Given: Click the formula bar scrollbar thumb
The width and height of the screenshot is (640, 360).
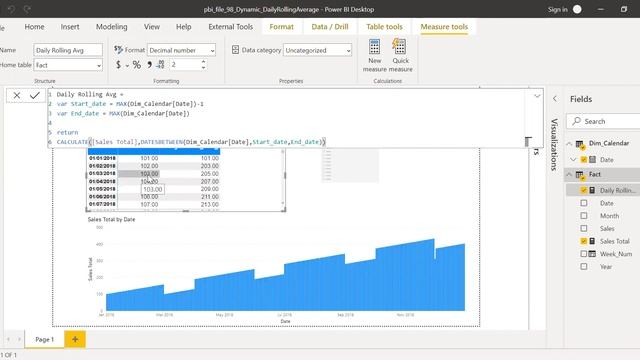Looking at the screenshot, I should 528,142.
